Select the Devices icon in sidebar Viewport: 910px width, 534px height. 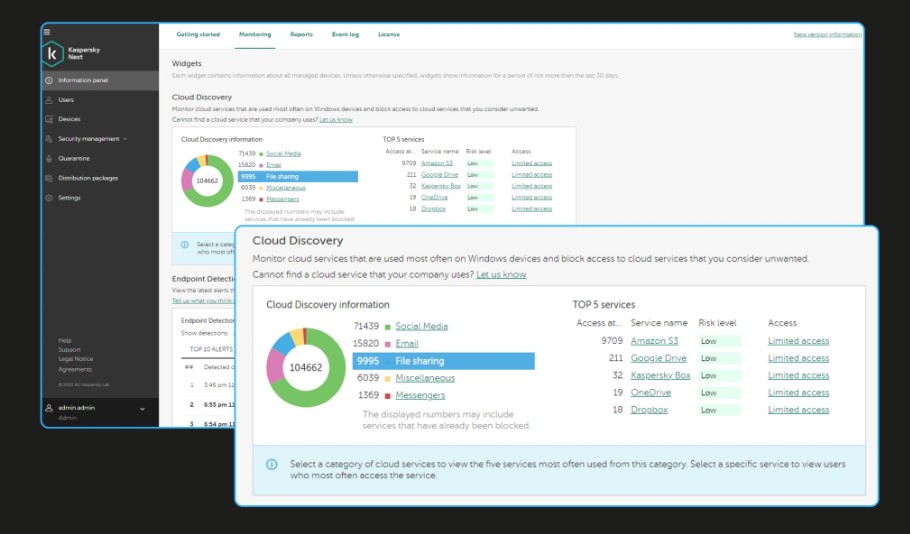pyautogui.click(x=49, y=119)
